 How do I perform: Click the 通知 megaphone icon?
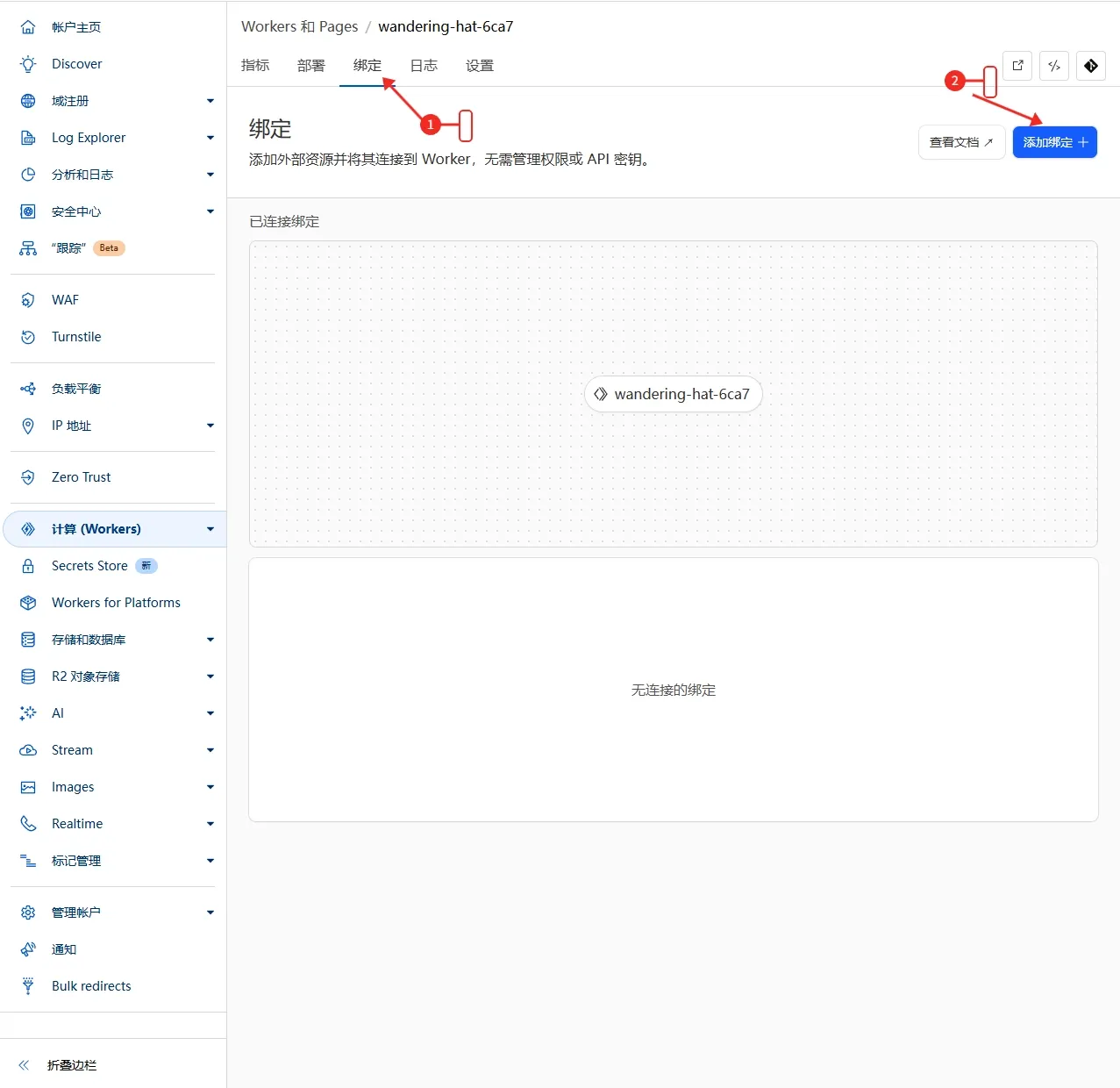coord(28,949)
